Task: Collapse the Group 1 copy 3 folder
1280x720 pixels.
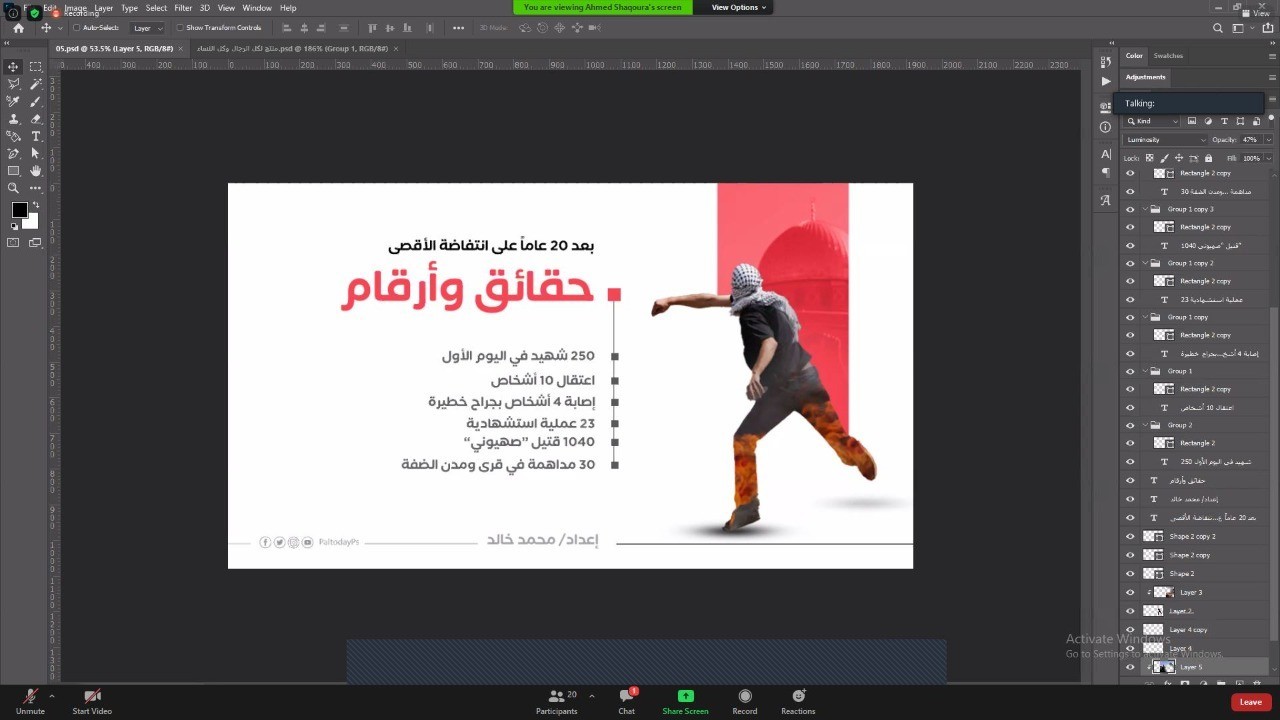Action: click(x=1145, y=209)
